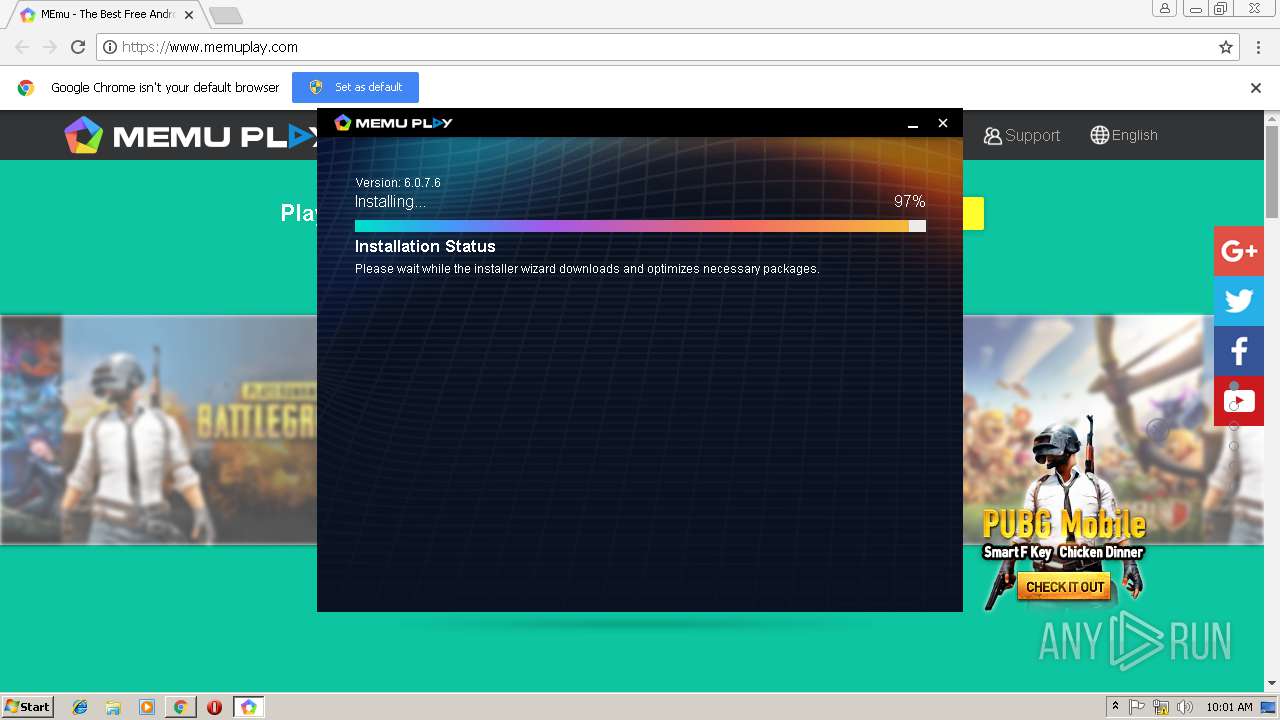This screenshot has height=720, width=1280.
Task: Dismiss the default browser notification bar
Action: click(x=1256, y=88)
